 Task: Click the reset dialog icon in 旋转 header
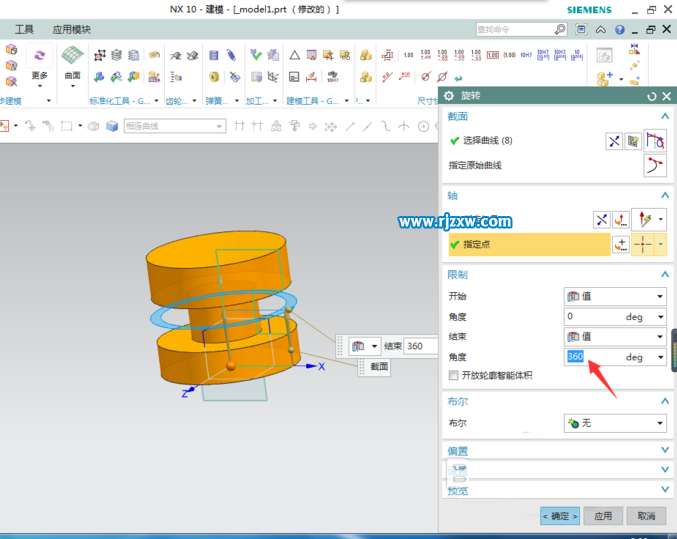pos(652,96)
